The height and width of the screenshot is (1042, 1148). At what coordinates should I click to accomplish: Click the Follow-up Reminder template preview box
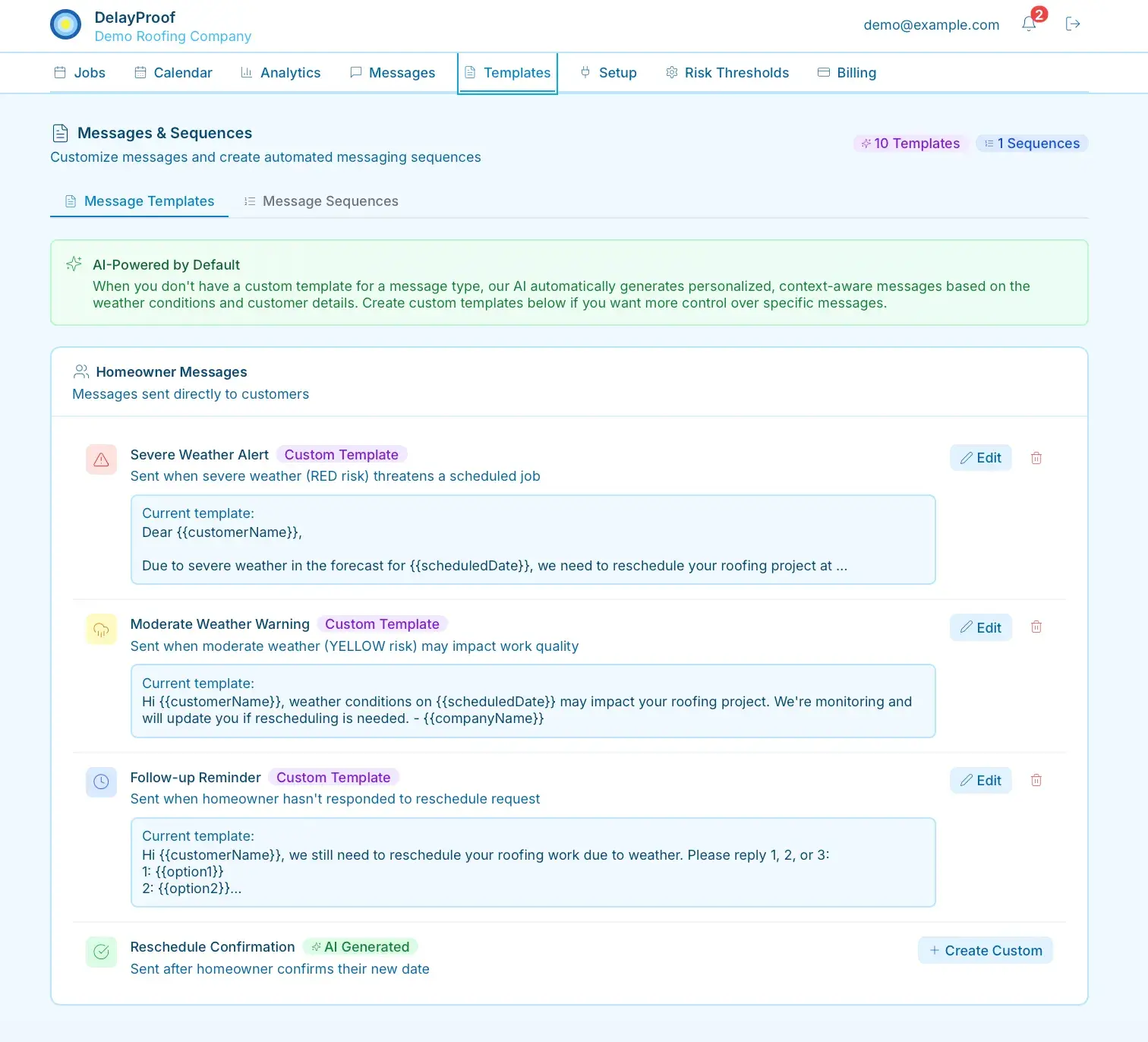click(533, 862)
